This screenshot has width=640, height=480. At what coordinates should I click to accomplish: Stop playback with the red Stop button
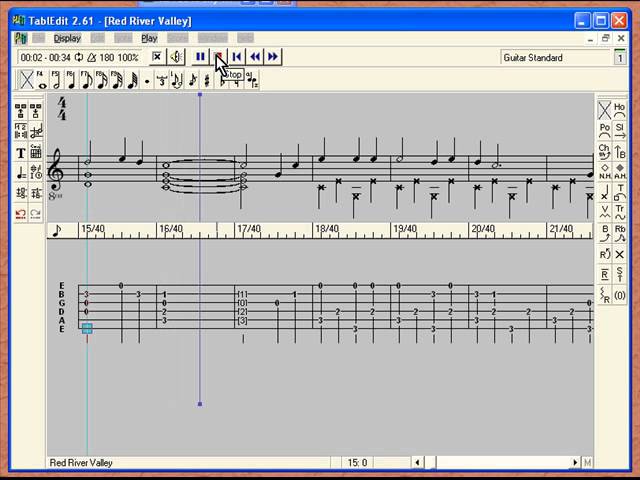click(219, 57)
